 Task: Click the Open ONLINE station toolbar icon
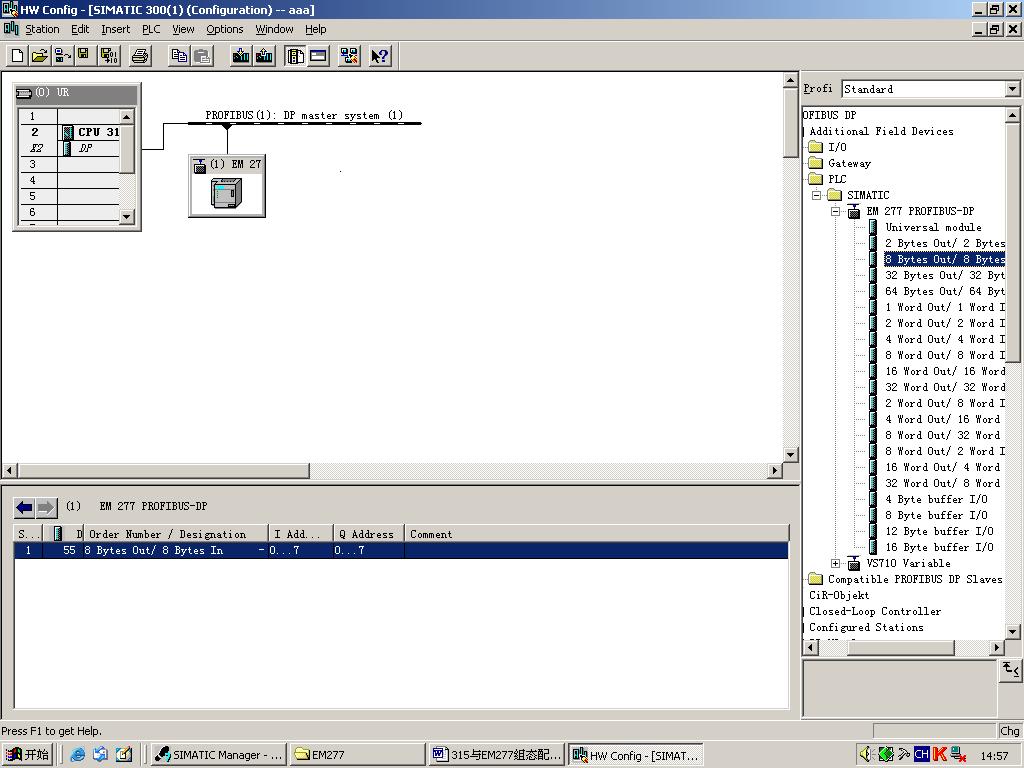click(x=63, y=56)
